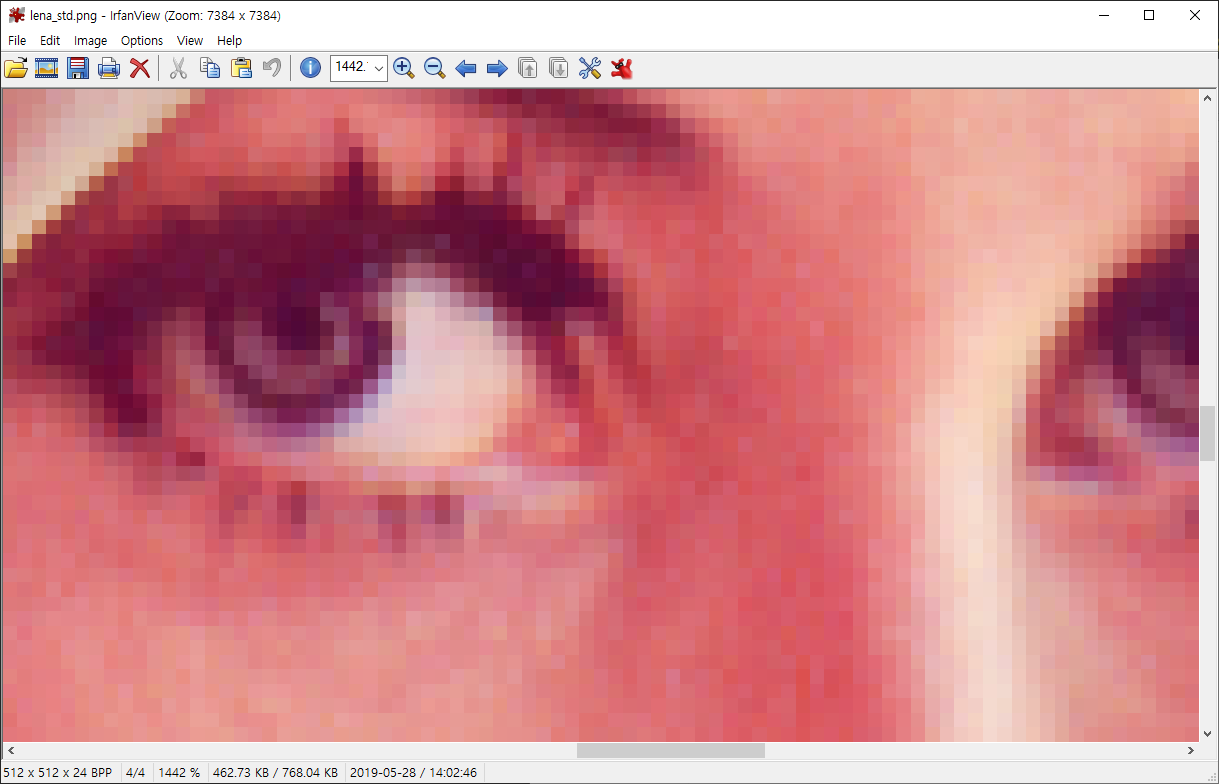The width and height of the screenshot is (1219, 784).
Task: Open Properties/Settings with the tools icon
Action: [590, 68]
